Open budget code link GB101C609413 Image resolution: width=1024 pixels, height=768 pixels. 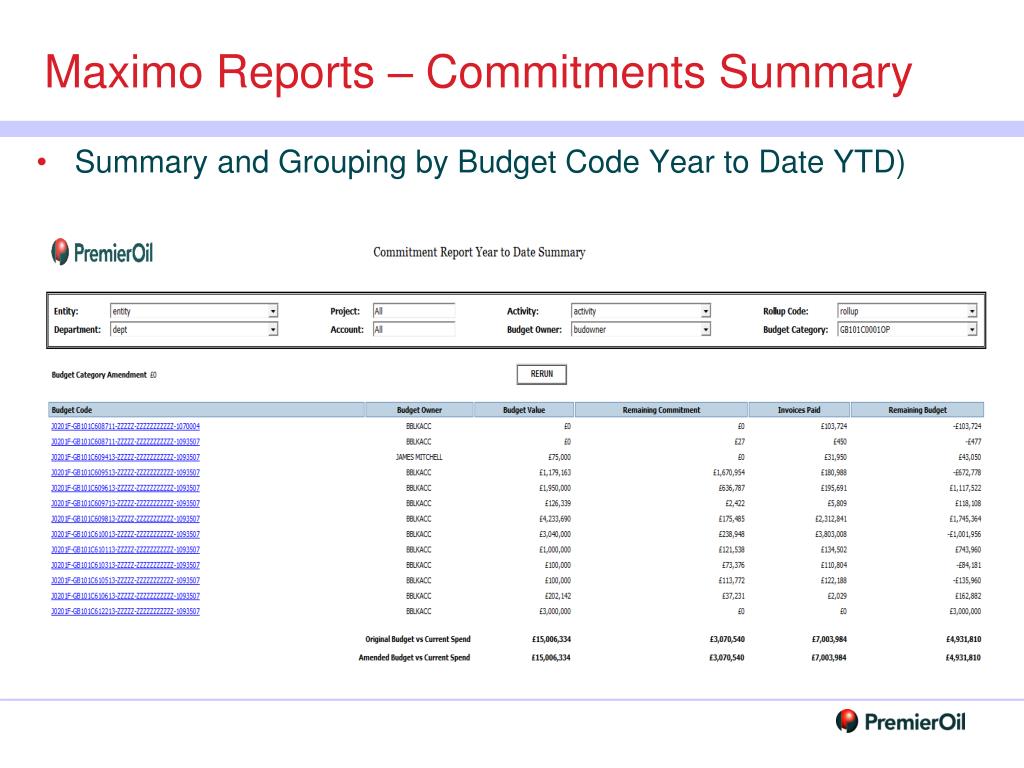[x=125, y=457]
